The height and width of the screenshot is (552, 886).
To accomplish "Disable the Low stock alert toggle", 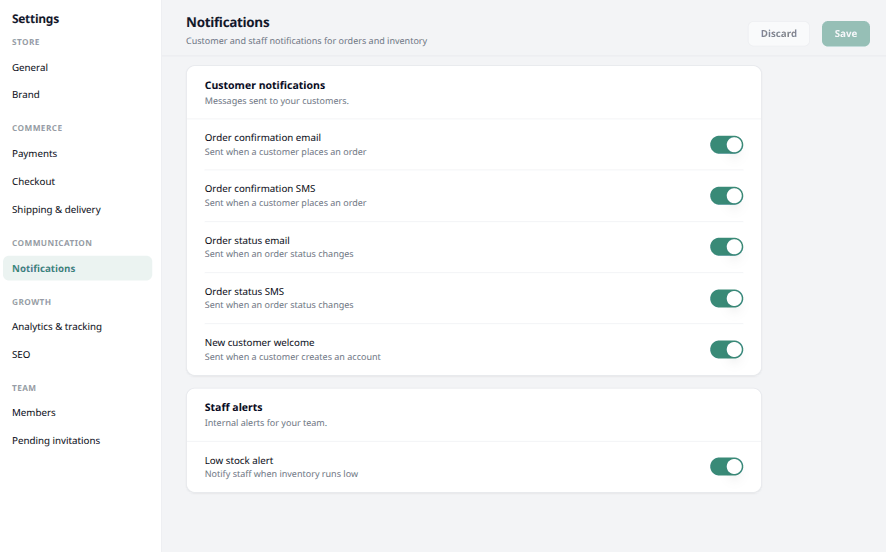I will pos(726,467).
